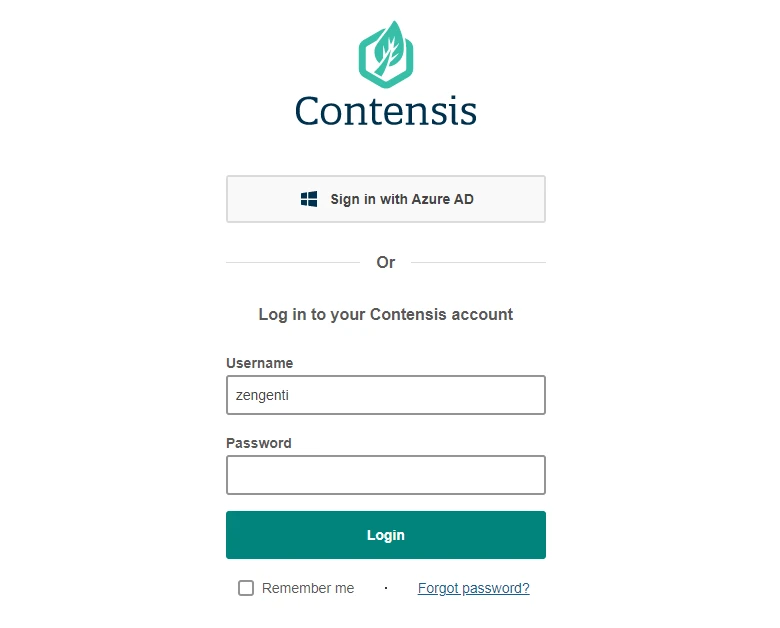Viewport: 780px width, 628px height.
Task: Open the 'Forgot password?' link
Action: (474, 588)
